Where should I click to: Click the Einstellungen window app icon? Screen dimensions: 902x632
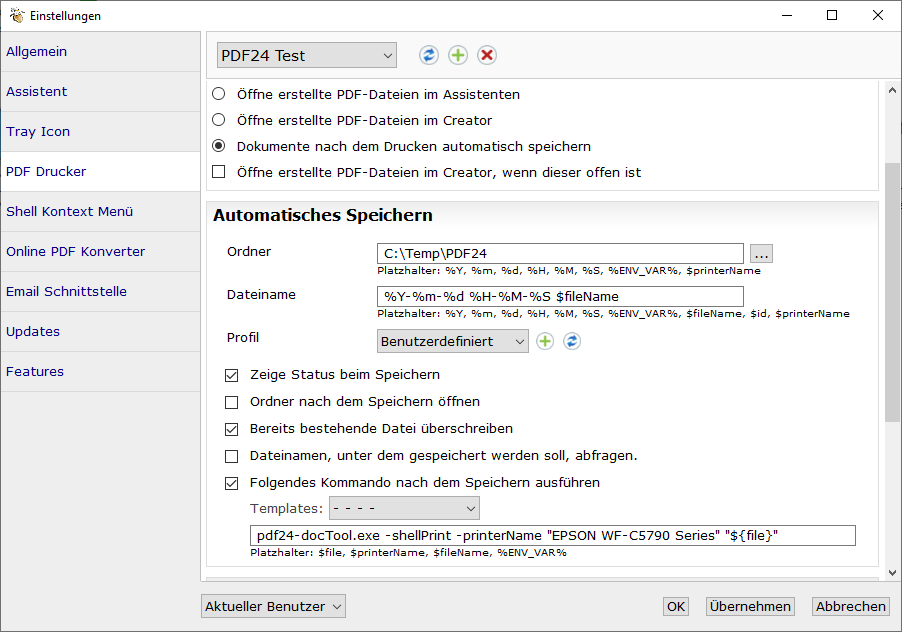[16, 15]
